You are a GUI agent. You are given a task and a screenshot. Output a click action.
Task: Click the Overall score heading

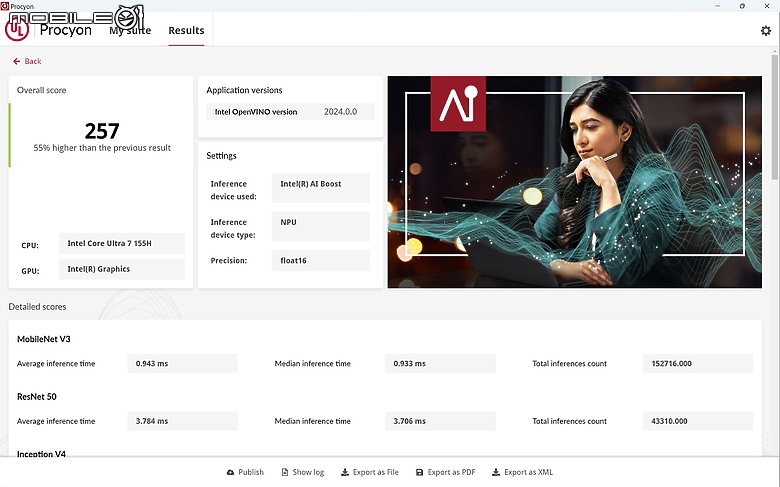click(41, 90)
